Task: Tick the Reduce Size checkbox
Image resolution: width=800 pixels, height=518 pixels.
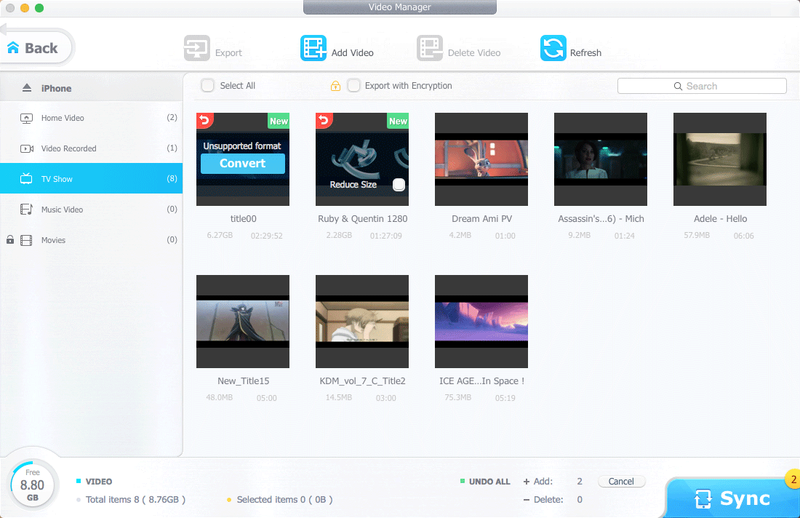Action: 399,185
